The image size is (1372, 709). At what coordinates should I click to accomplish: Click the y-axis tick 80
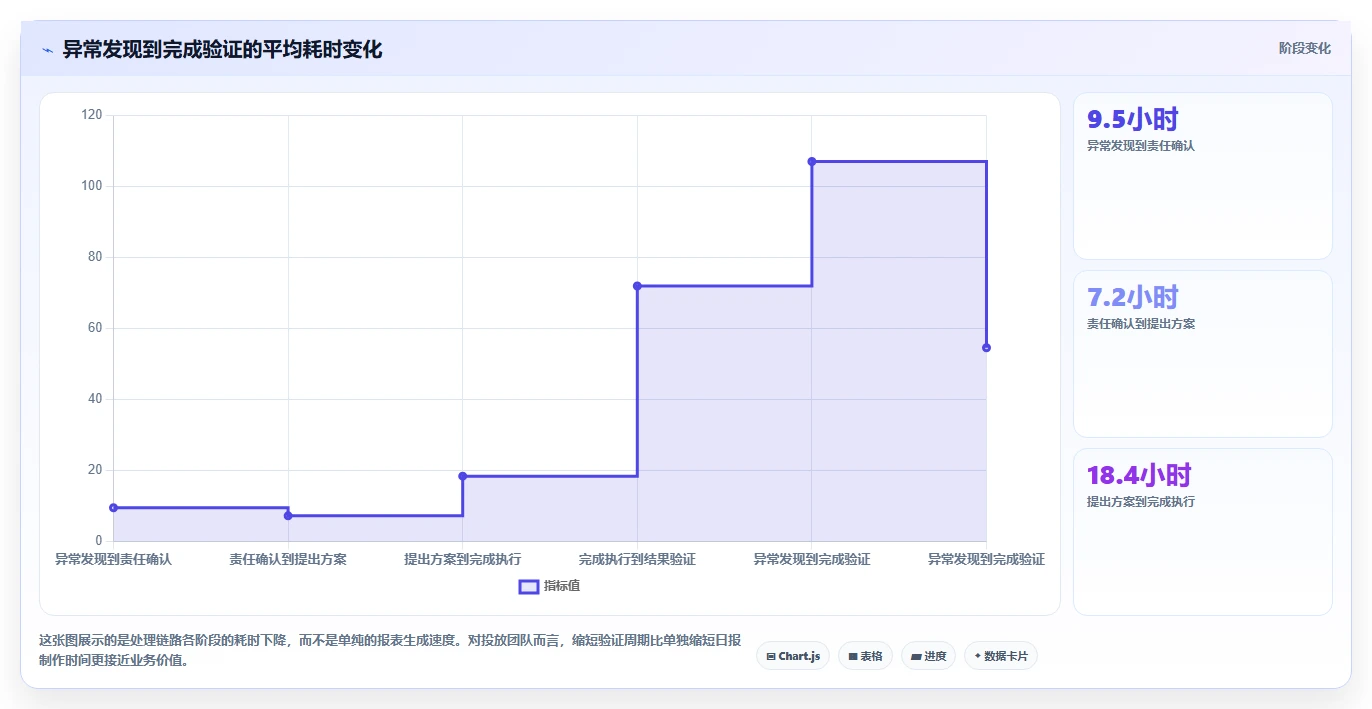(x=95, y=257)
